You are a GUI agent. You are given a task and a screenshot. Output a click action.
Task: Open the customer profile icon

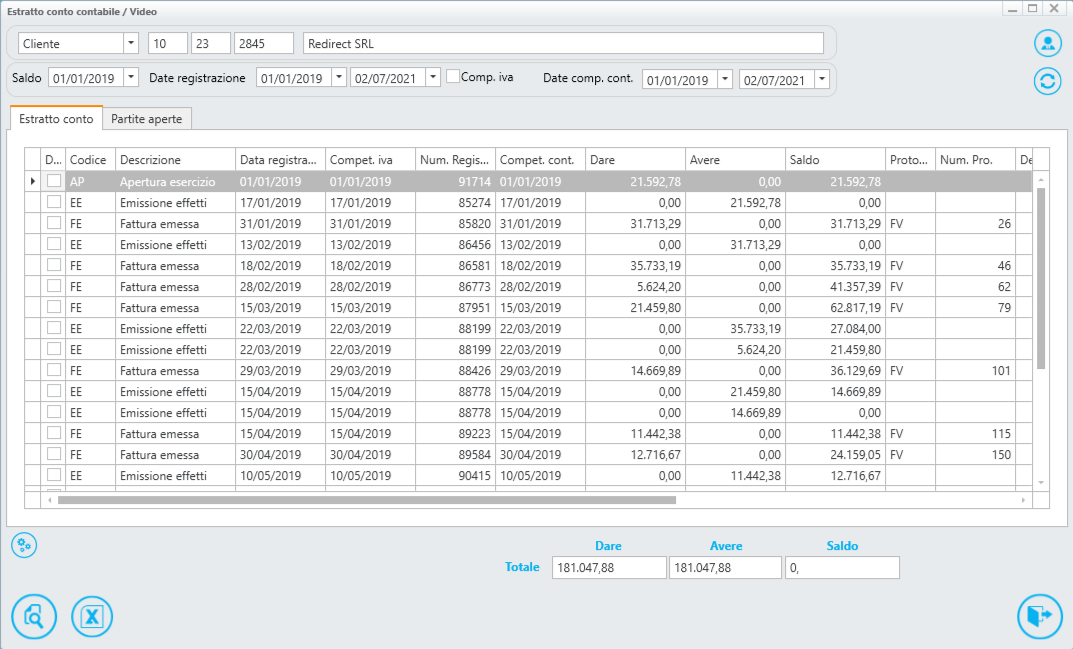(1047, 43)
